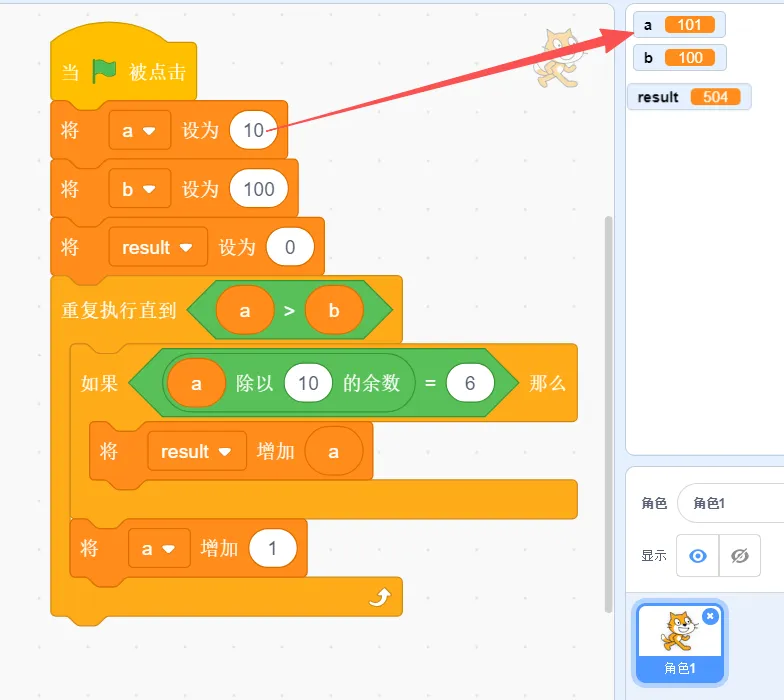Click the stage monitor for variable a
Screen dimensions: 784x700
679,24
